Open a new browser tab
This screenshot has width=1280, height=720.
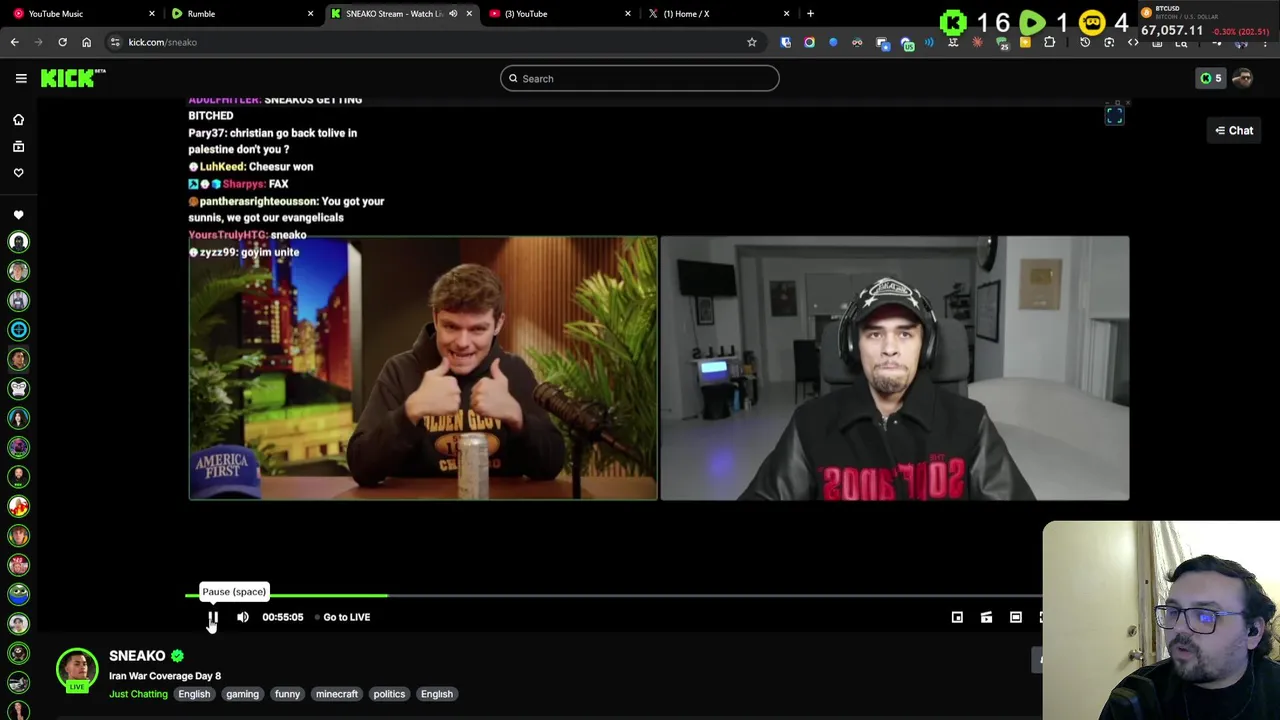click(810, 14)
